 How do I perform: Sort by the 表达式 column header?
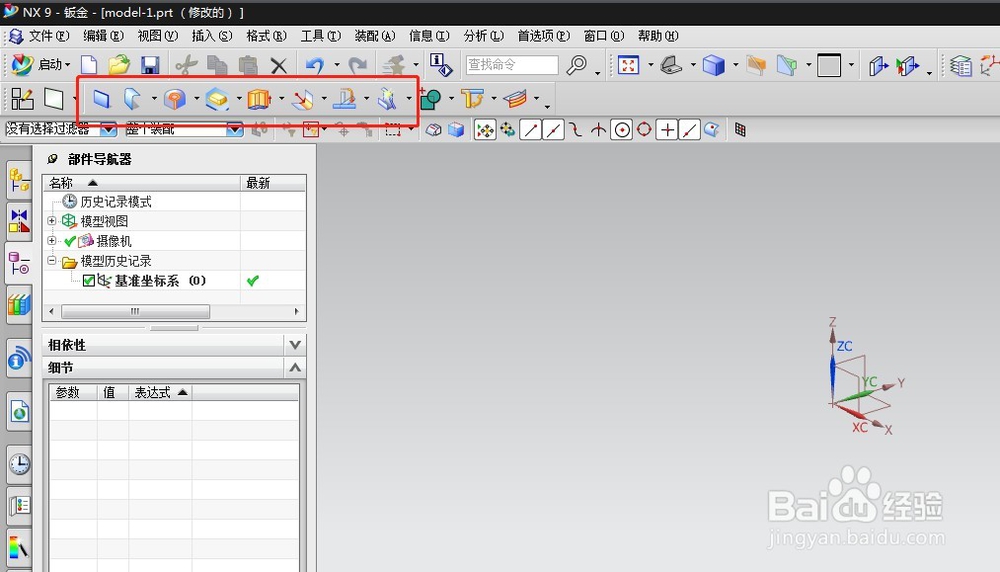pyautogui.click(x=160, y=393)
